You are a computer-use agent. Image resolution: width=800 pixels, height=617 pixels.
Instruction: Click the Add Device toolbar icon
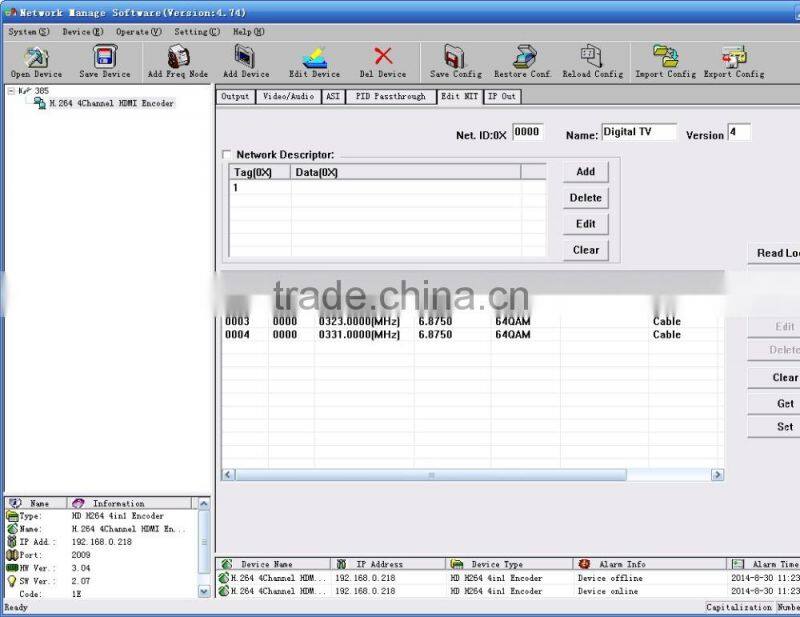(x=245, y=57)
